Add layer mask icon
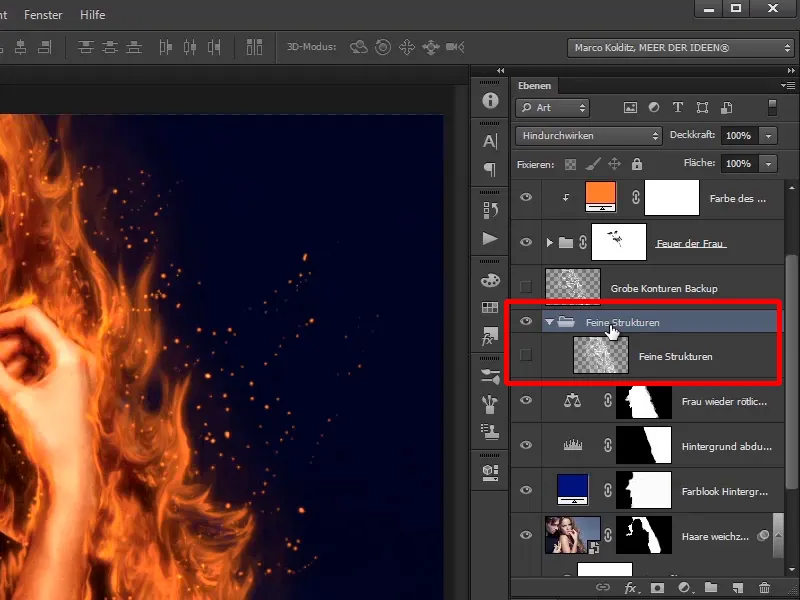Image resolution: width=800 pixels, height=600 pixels. [657, 588]
